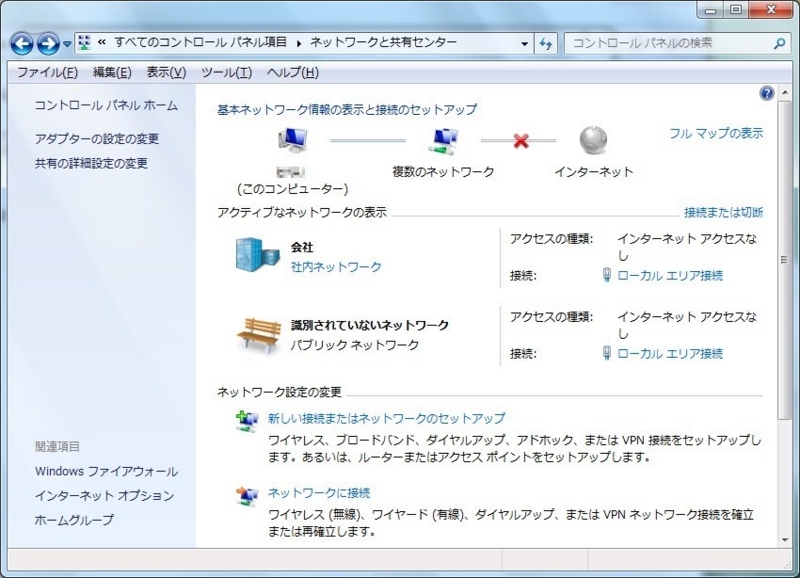Click 新しい接続またはネットワークのセットアップ link
This screenshot has height=578, width=800.
[387, 419]
